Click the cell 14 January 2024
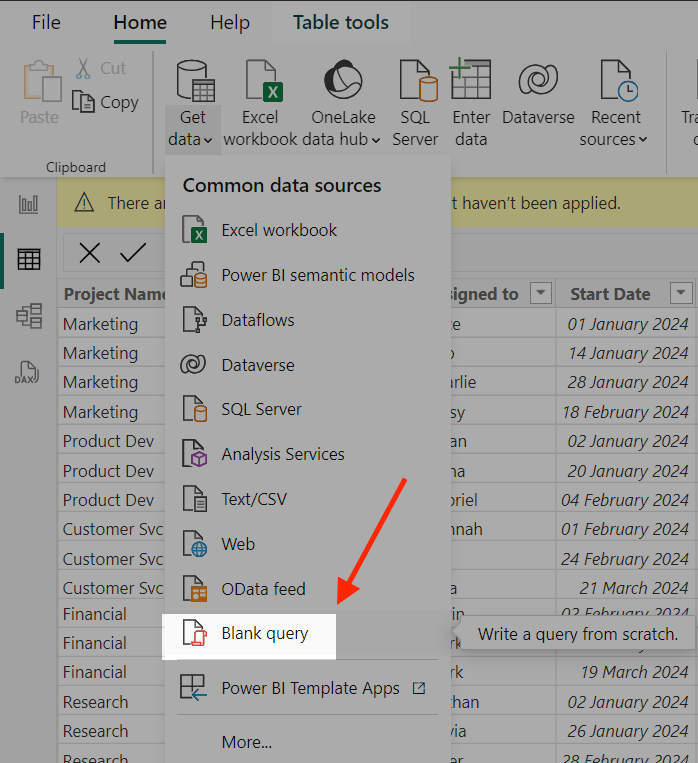 (x=628, y=353)
